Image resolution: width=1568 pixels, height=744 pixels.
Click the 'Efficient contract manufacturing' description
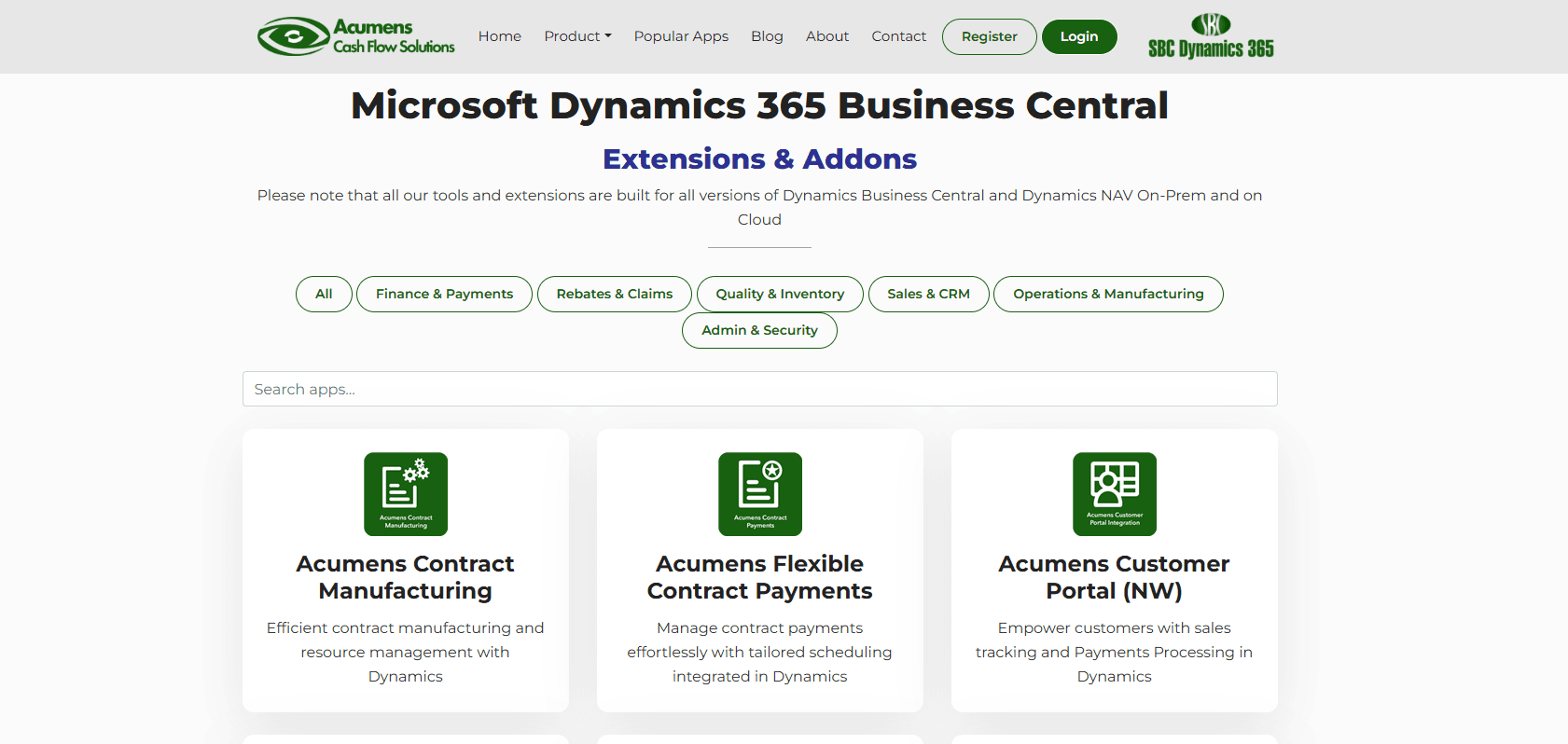406,652
